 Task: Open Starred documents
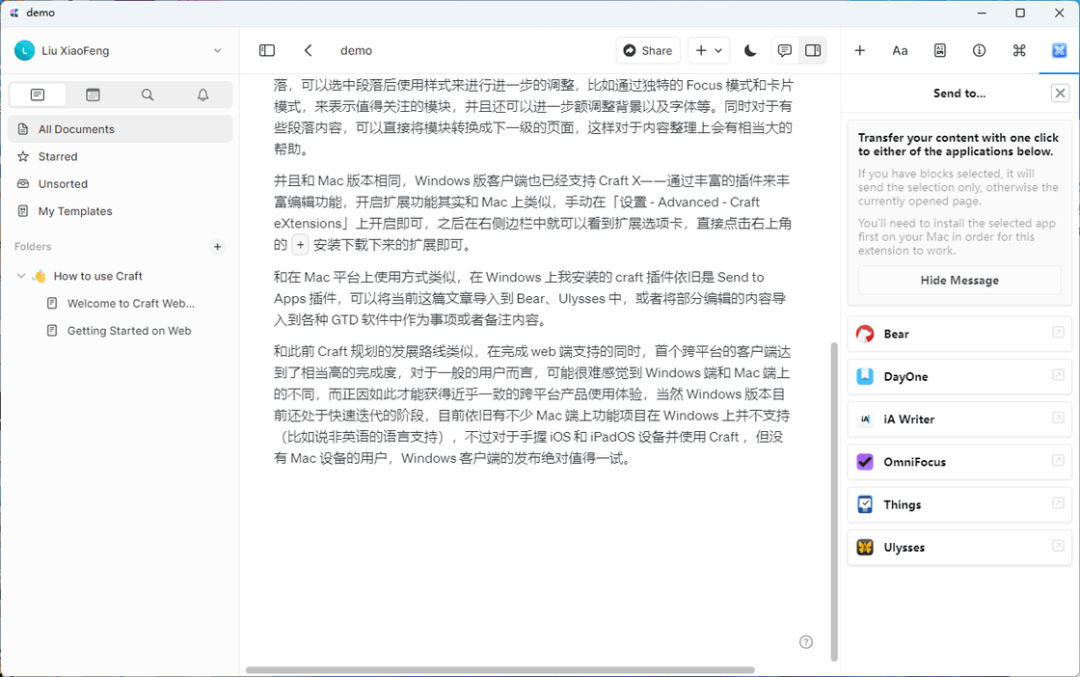click(x=121, y=156)
